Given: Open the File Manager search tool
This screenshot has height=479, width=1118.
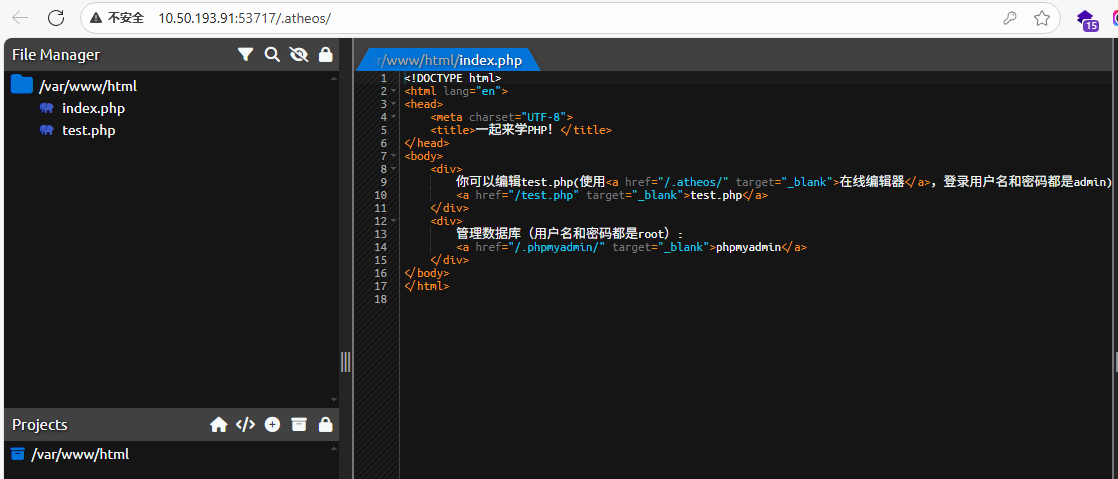Looking at the screenshot, I should (x=272, y=55).
